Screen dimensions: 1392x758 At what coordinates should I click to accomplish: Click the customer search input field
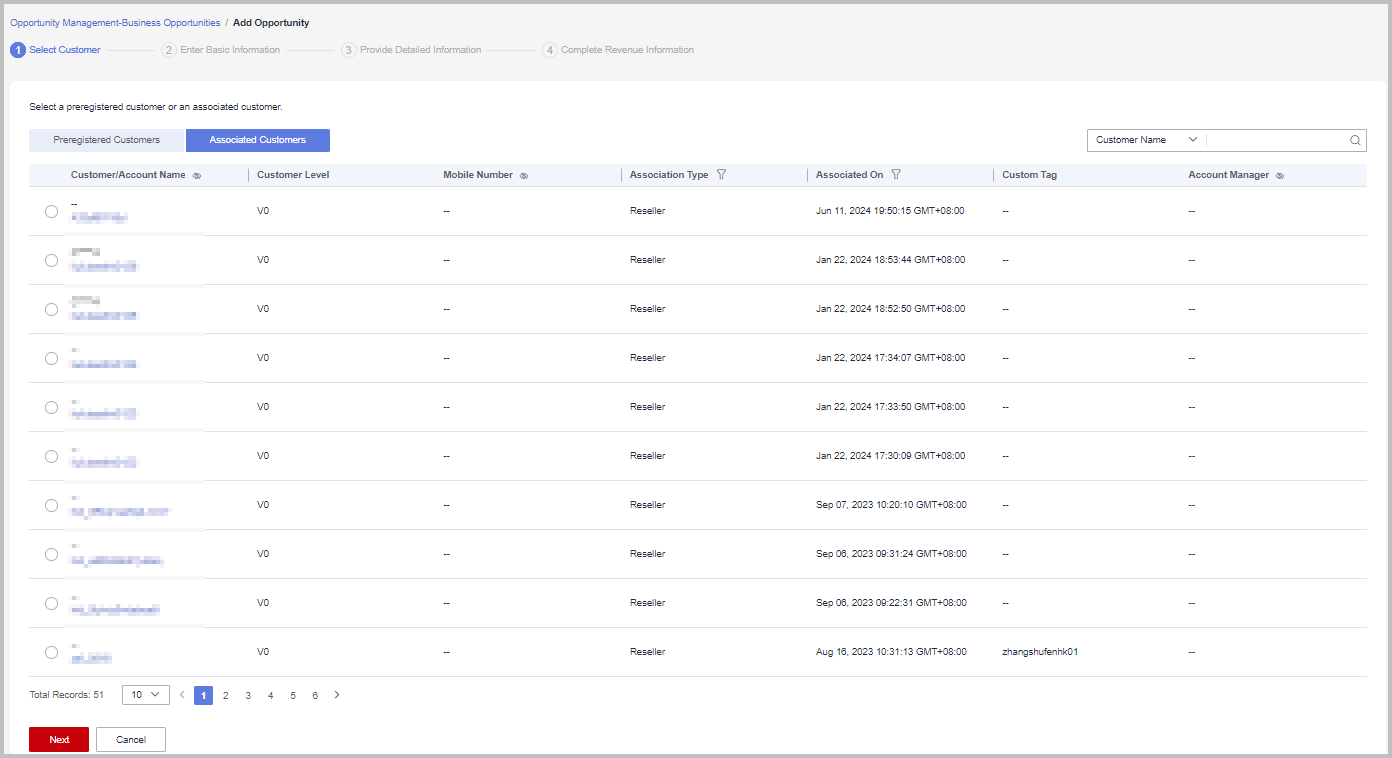(1277, 140)
